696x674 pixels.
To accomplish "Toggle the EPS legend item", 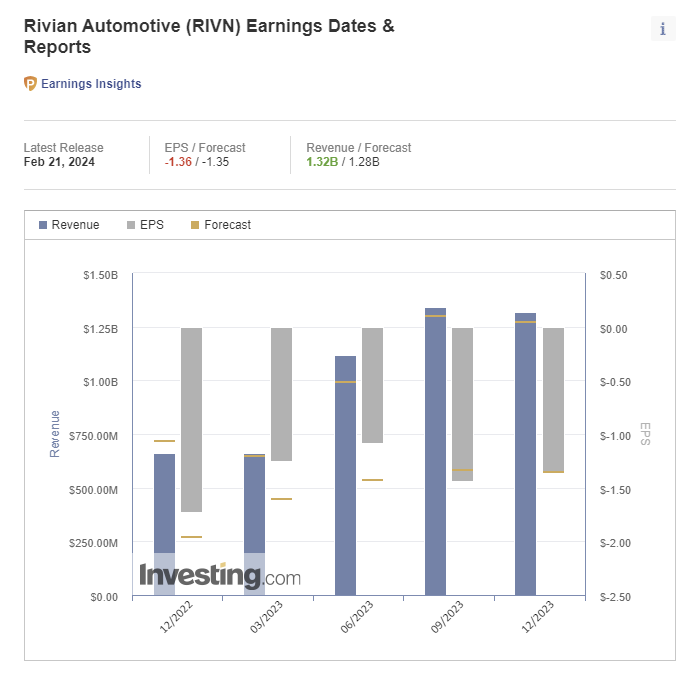I will coord(145,225).
